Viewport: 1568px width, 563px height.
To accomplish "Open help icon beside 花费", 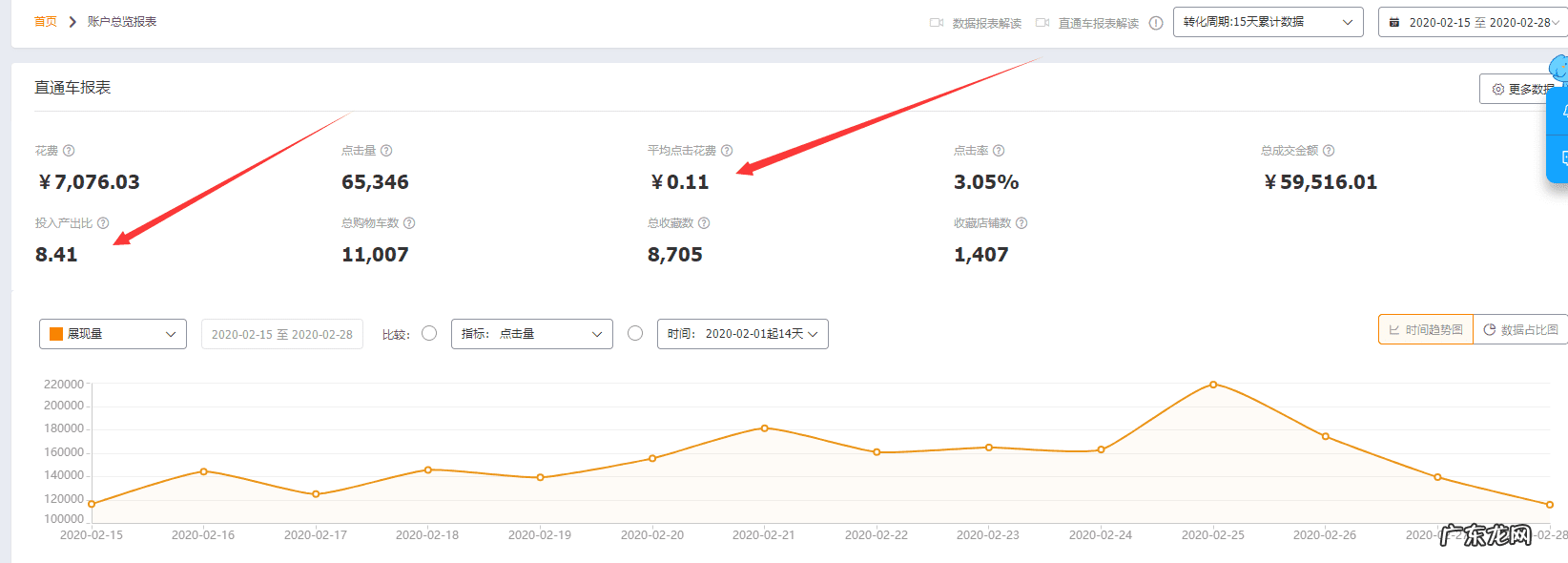I will point(69,151).
